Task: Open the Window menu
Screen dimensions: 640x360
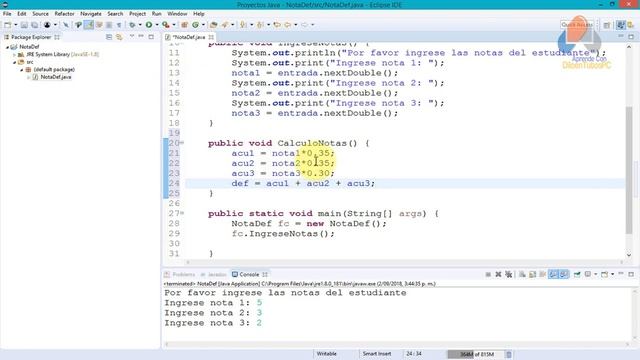Action: 177,14
